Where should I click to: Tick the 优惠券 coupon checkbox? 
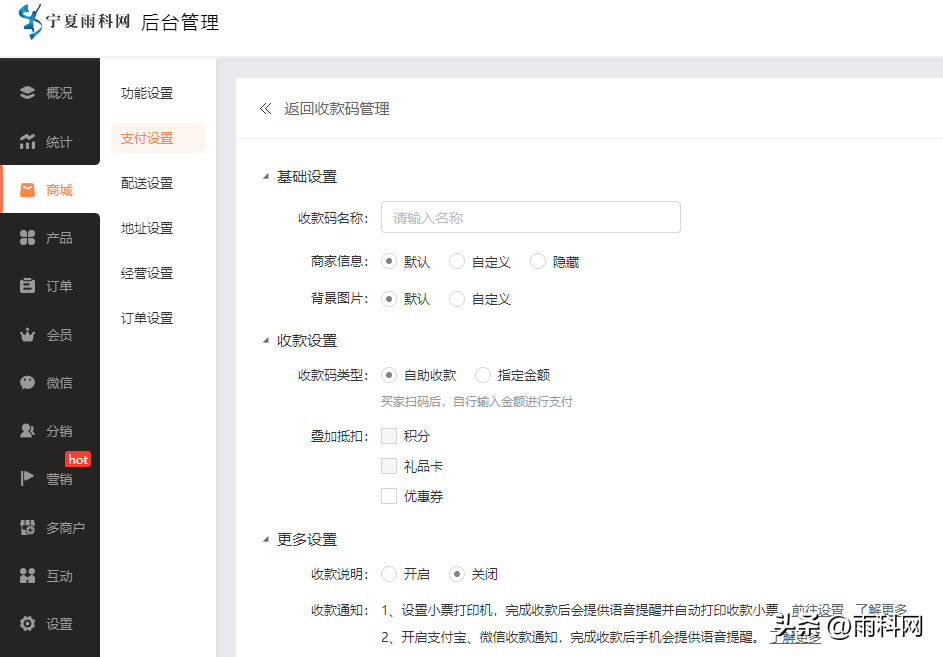[389, 496]
